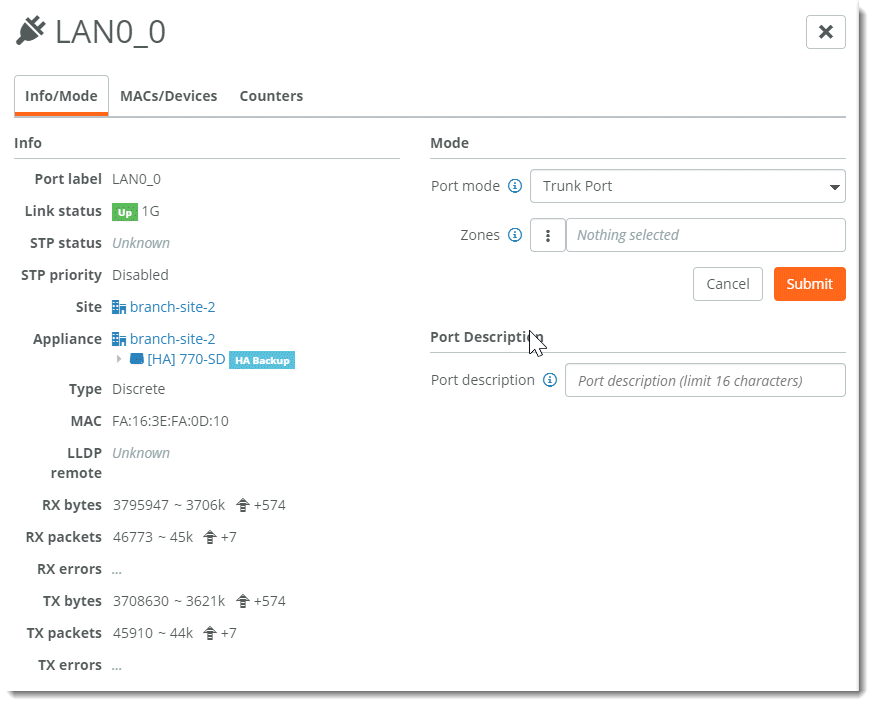Click the plug icon beside LAN0_0 title
874x706 pixels.
32,32
